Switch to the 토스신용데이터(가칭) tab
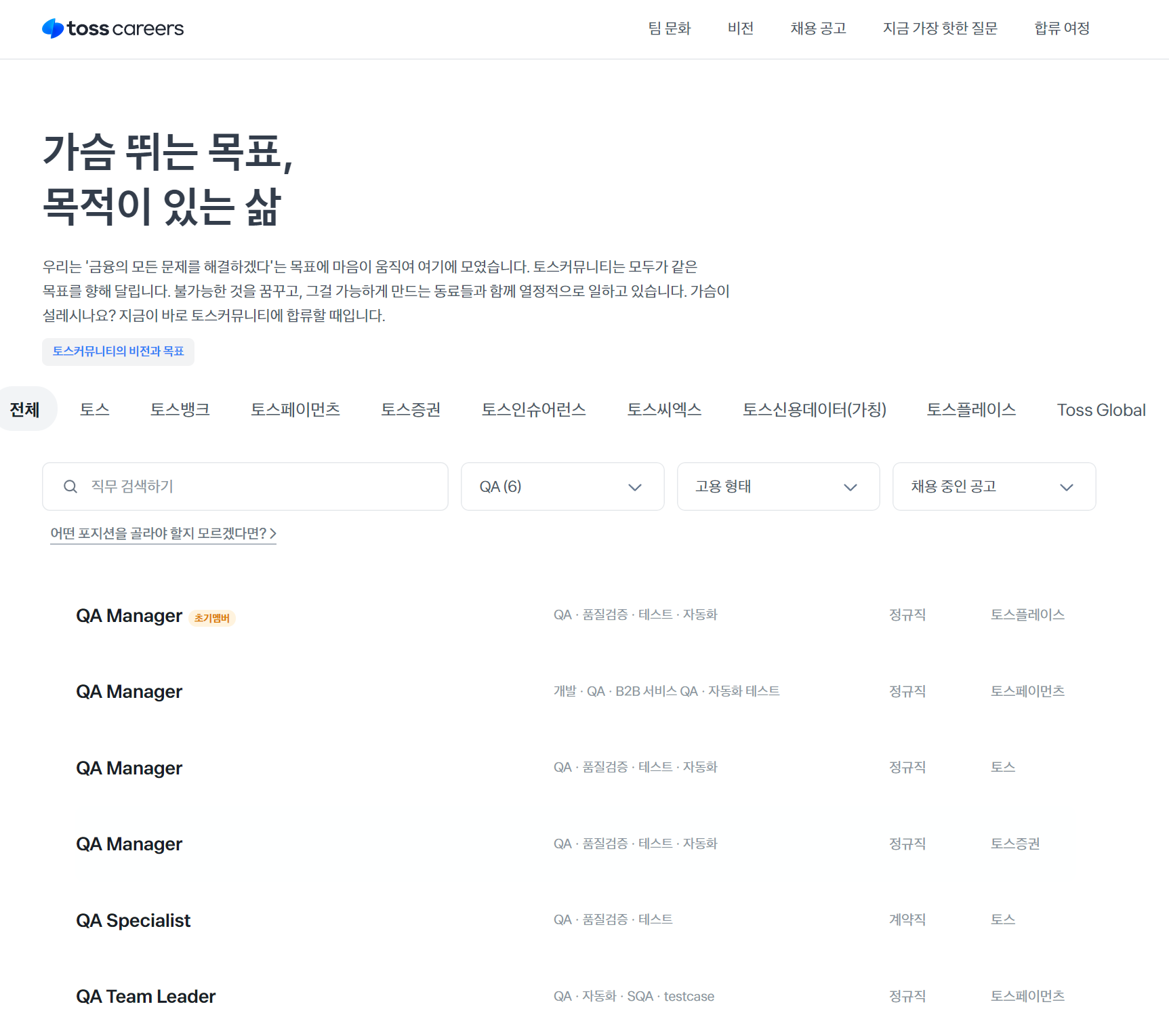The width and height of the screenshot is (1169, 1036). 814,409
